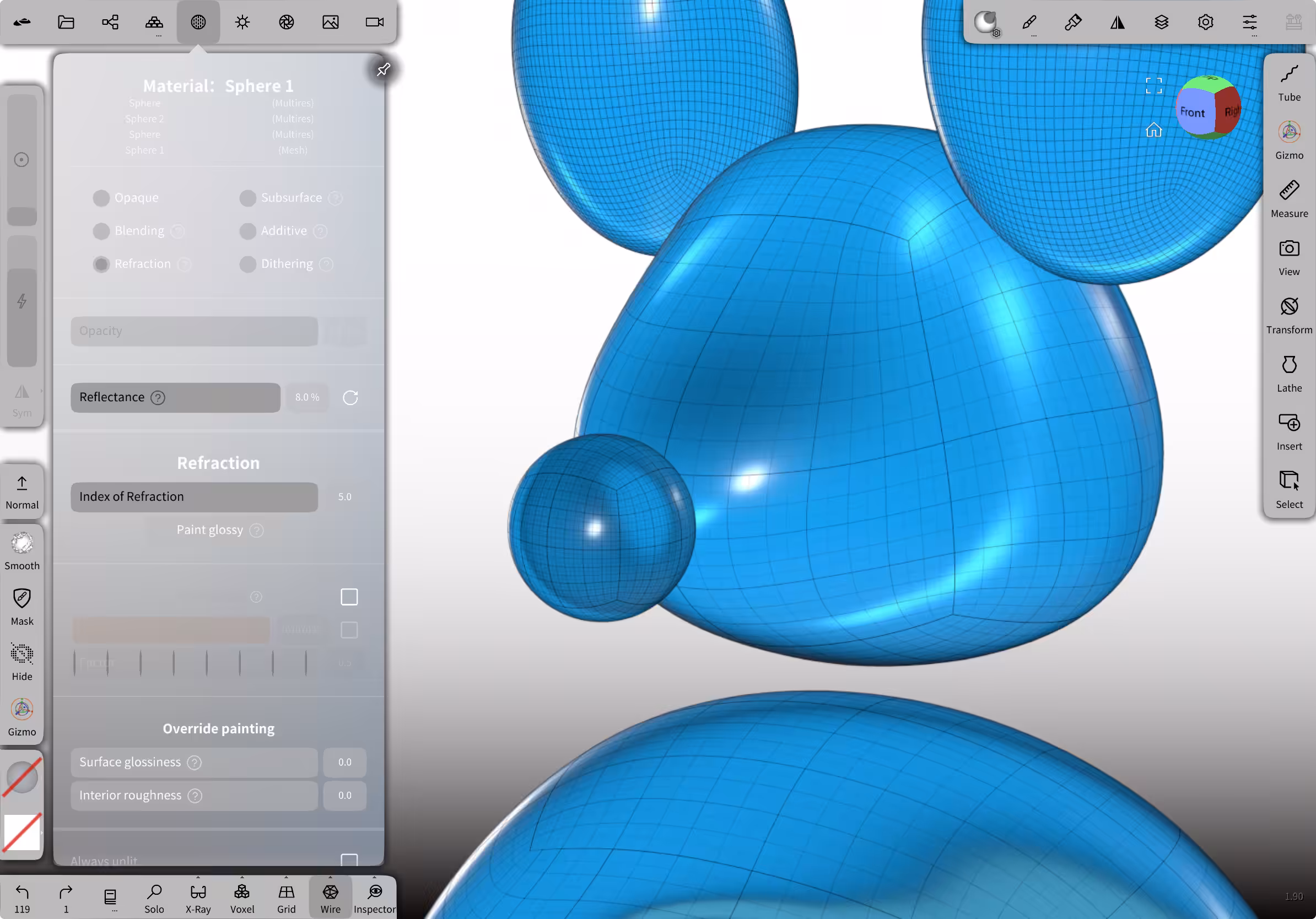Viewport: 1316px width, 919px height.
Task: Select the Refraction material mode
Action: [132, 264]
